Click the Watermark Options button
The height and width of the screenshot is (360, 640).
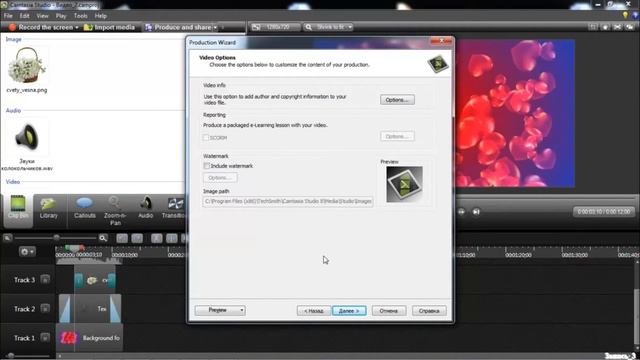tap(220, 178)
